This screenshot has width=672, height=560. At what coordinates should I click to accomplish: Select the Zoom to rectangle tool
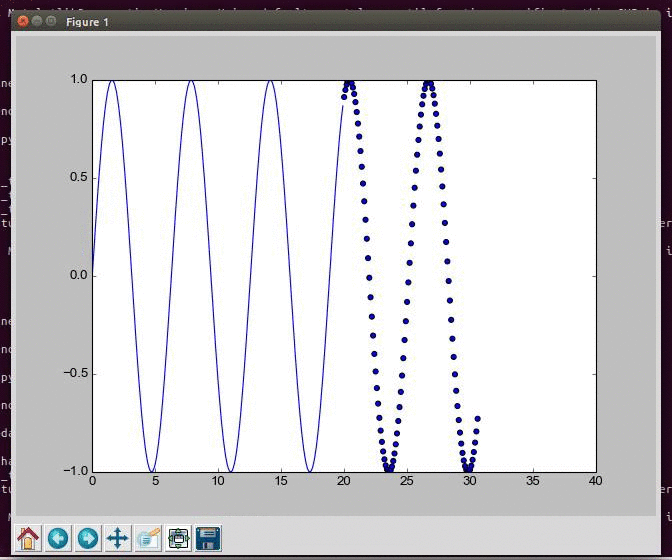[x=148, y=538]
